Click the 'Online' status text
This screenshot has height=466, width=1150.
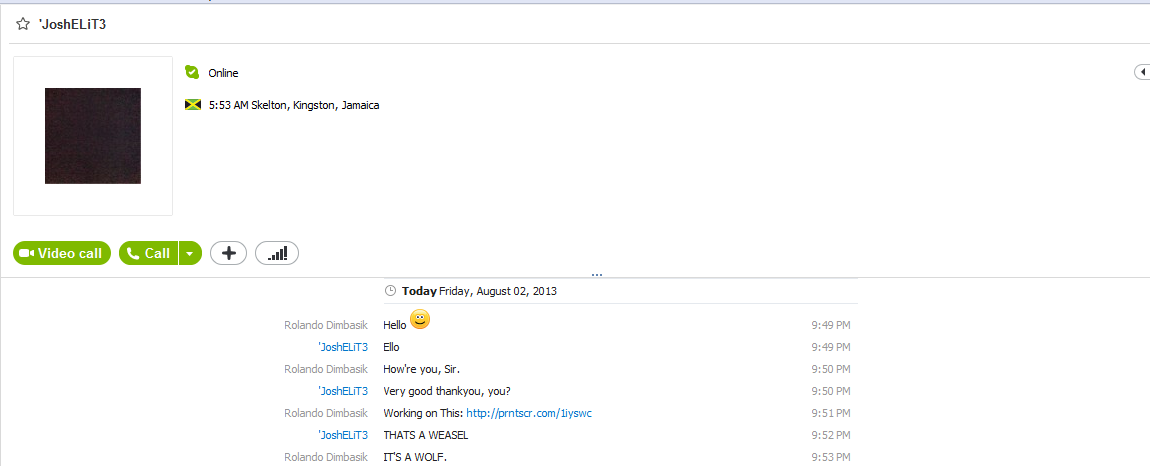pyautogui.click(x=223, y=73)
